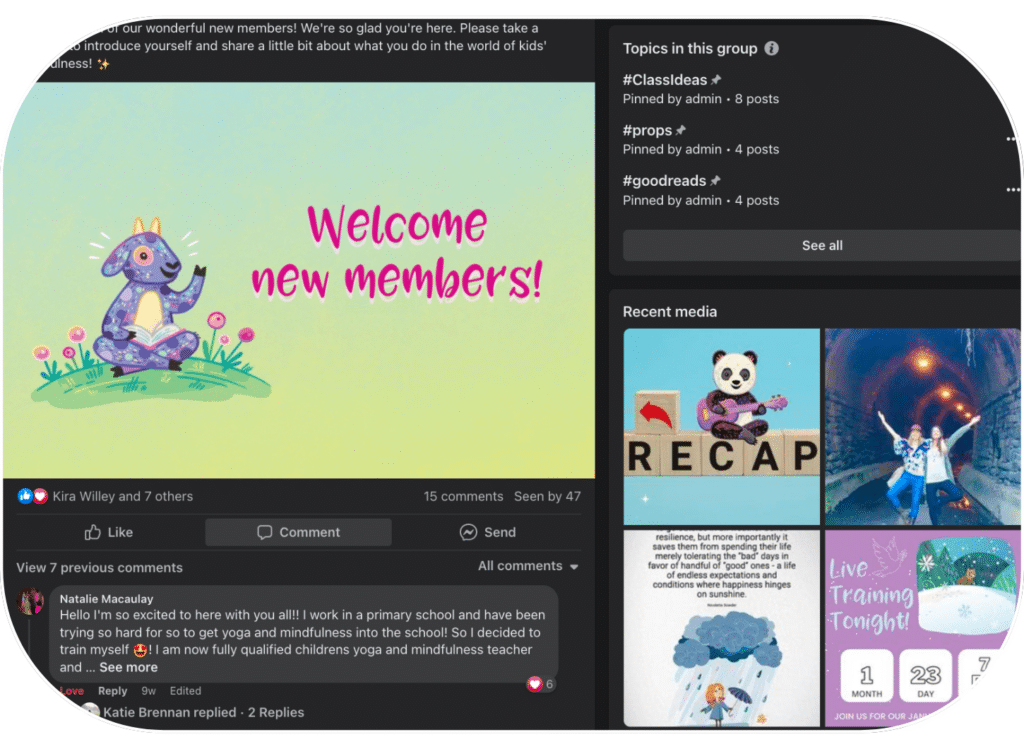This screenshot has width=1024, height=749.
Task: Reply to Natalie Macaulay's comment
Action: (x=112, y=691)
